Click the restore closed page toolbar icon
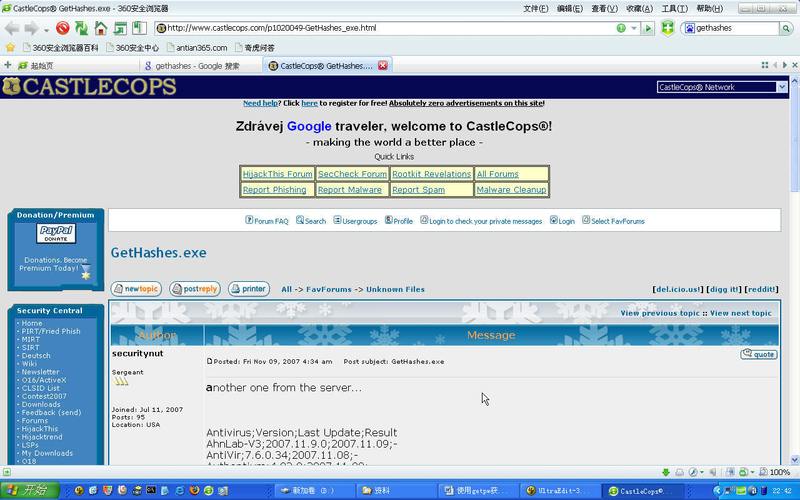This screenshot has width=800, height=500. [120, 28]
